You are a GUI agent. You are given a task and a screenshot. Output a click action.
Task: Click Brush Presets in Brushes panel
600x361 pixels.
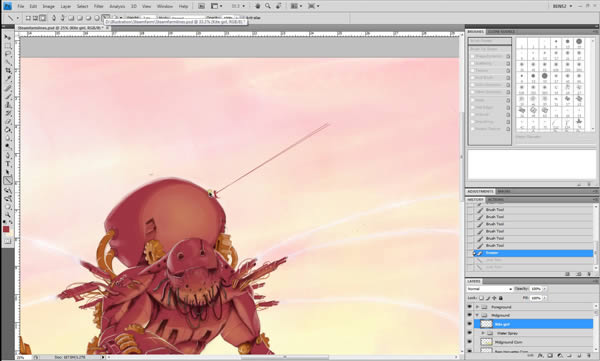pos(489,41)
